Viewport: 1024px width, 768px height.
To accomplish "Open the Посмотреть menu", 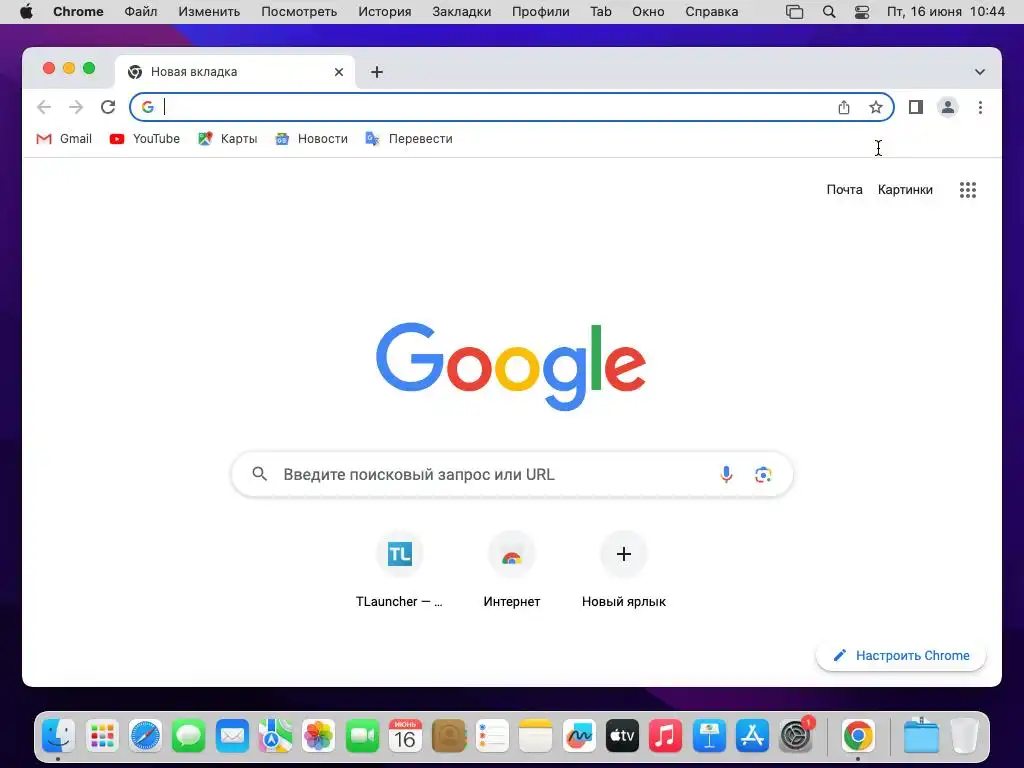I will (x=299, y=12).
